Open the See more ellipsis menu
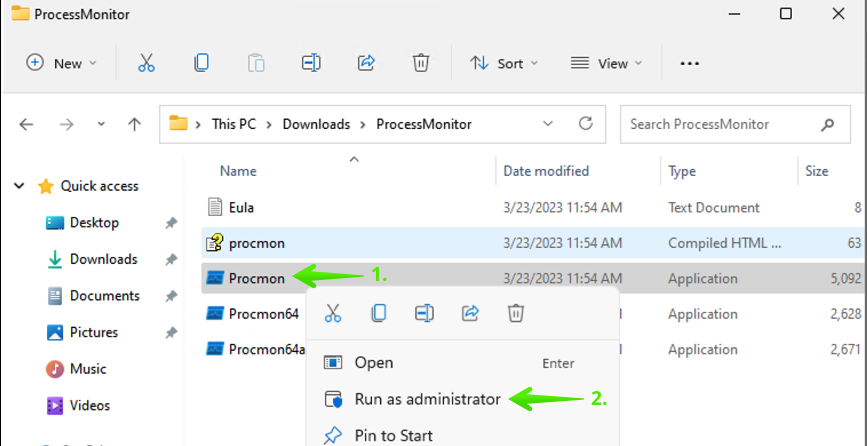Viewport: 867px width, 446px height. pos(690,64)
